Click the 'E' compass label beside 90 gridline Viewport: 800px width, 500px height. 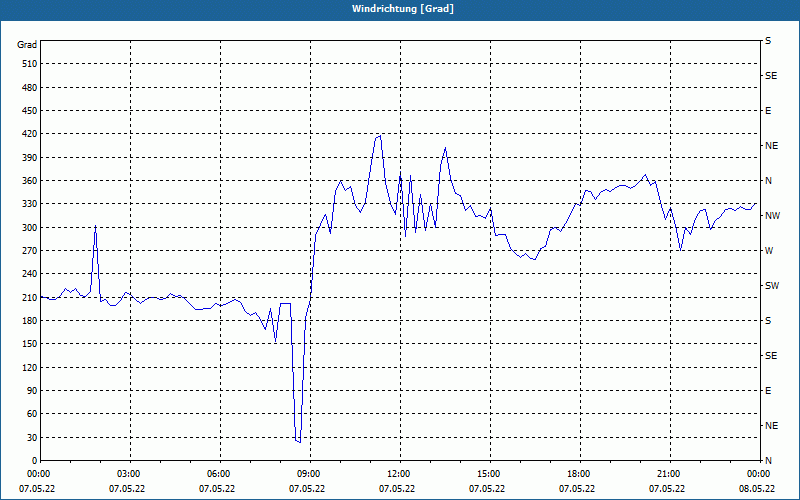(768, 391)
